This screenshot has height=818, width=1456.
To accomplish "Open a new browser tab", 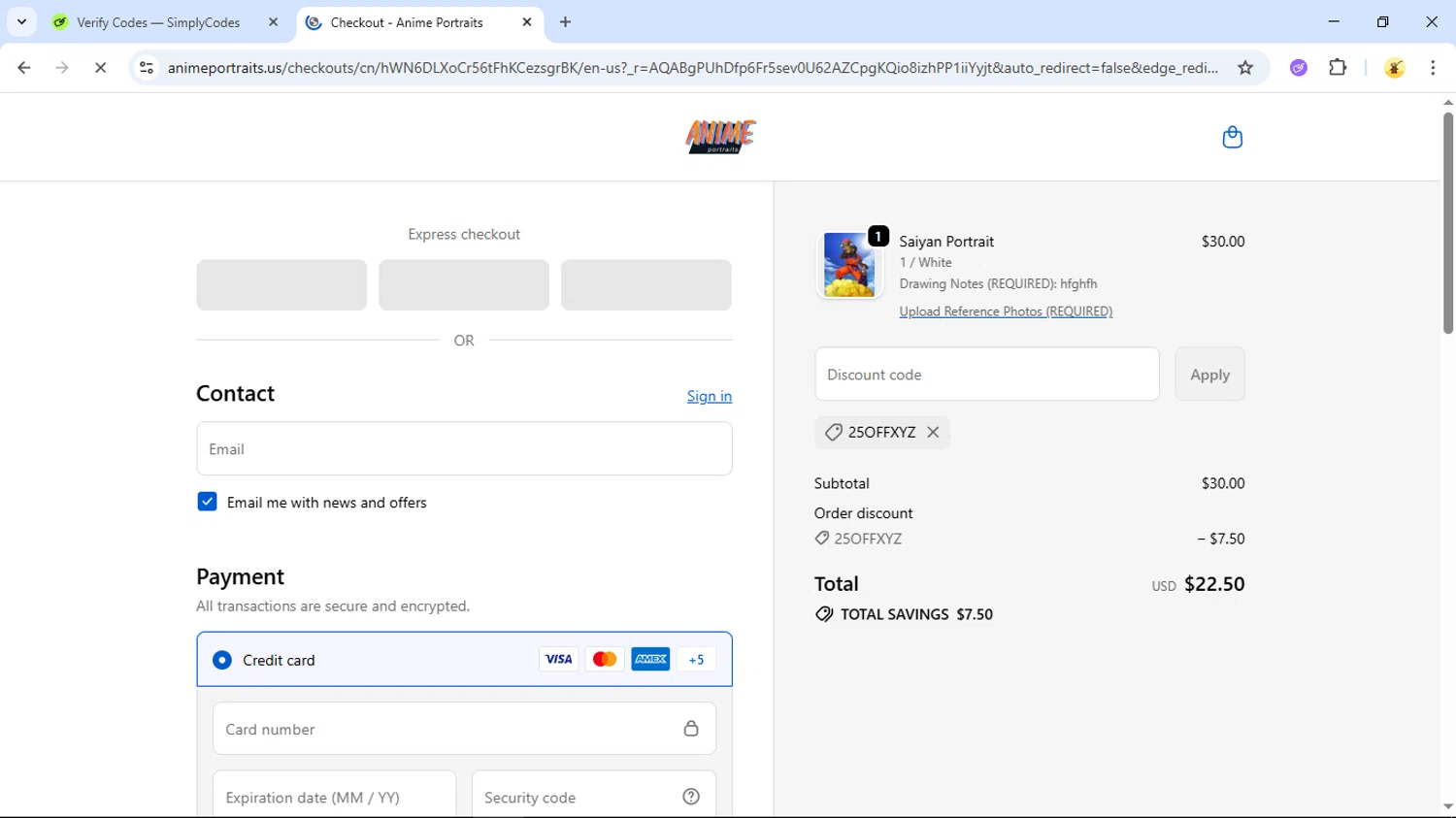I will (566, 22).
